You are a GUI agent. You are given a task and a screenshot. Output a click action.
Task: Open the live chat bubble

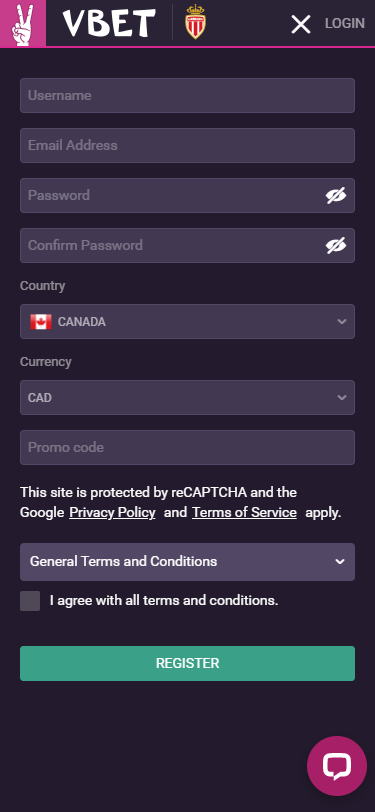point(337,765)
